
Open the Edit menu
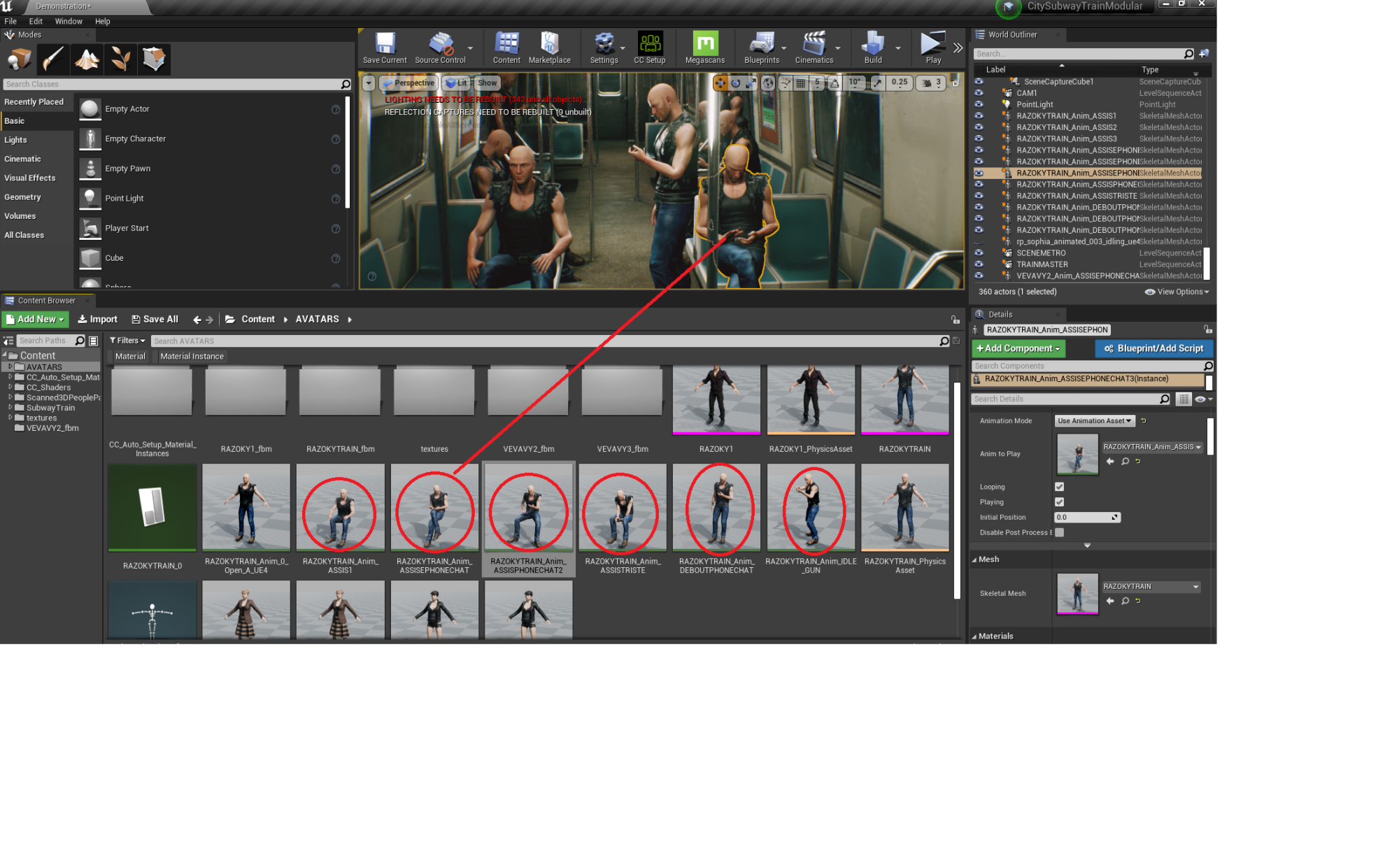(36, 22)
